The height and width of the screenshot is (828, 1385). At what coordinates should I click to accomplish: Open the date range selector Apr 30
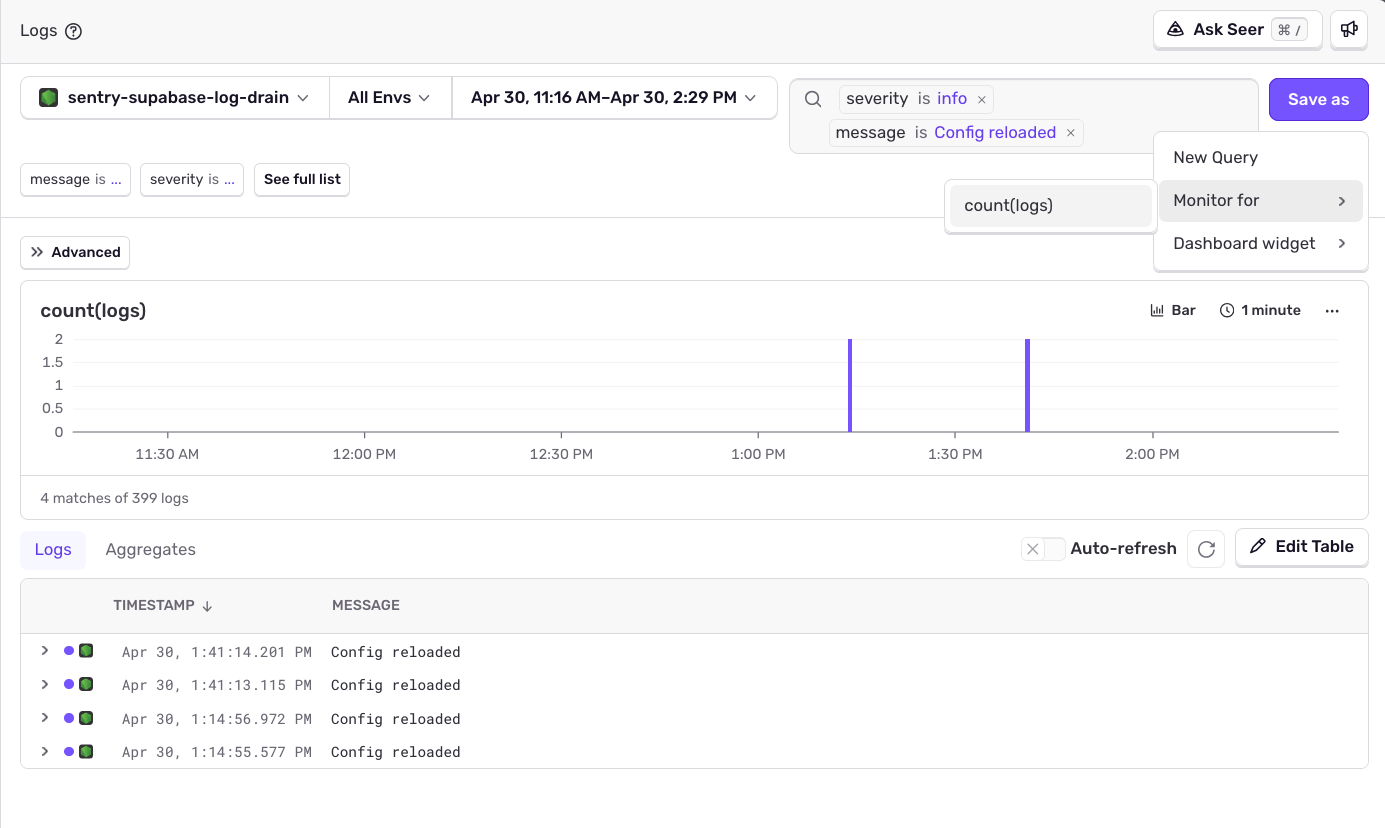pyautogui.click(x=614, y=98)
